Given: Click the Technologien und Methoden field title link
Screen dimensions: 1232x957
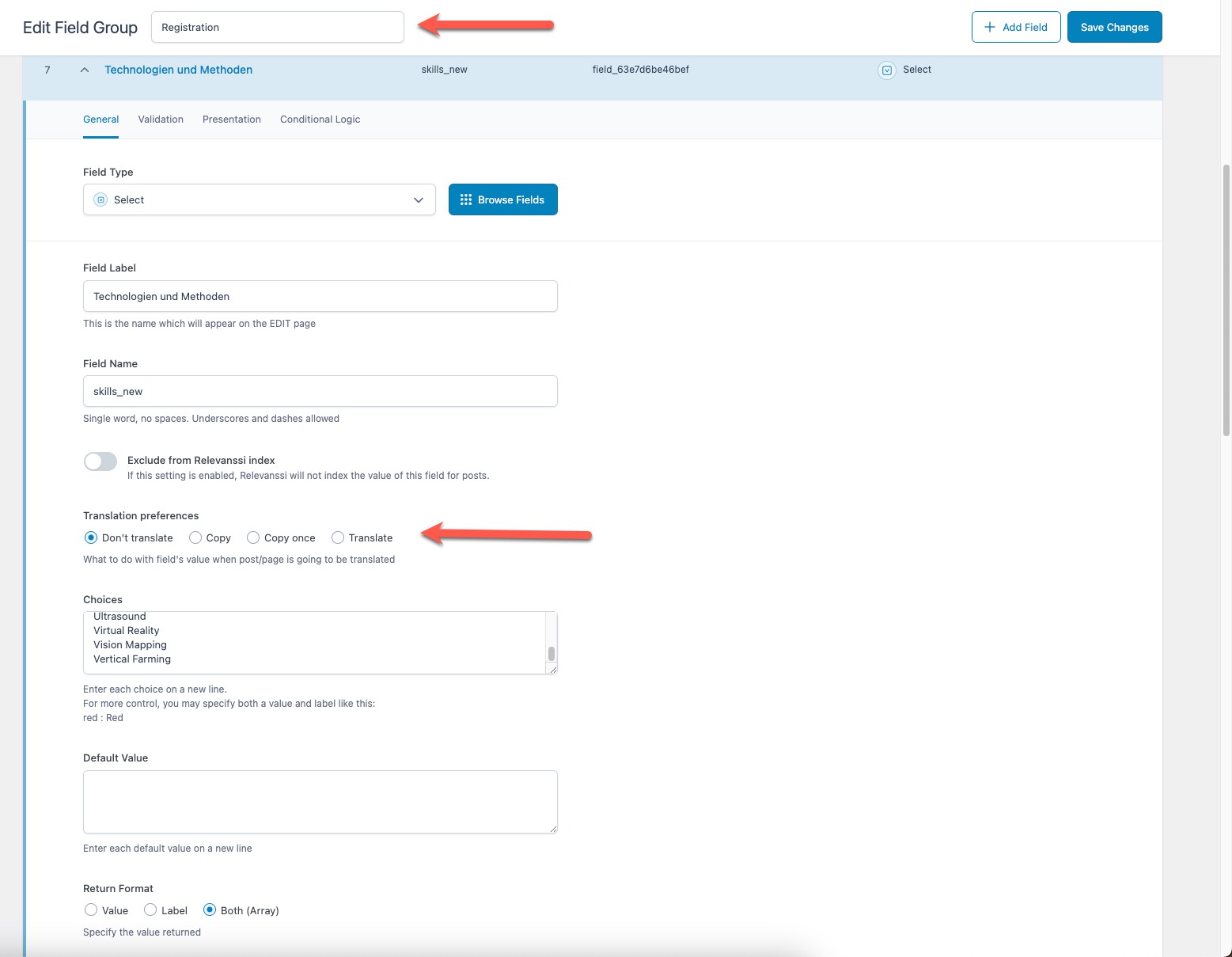Looking at the screenshot, I should [x=178, y=70].
